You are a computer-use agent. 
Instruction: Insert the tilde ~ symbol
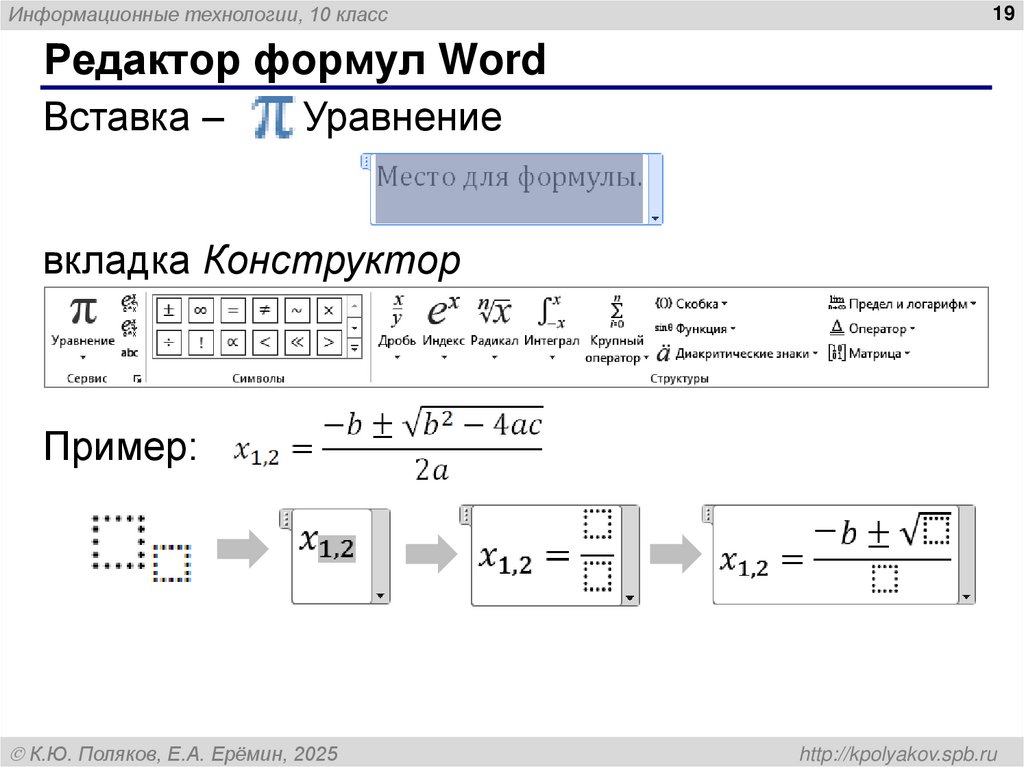click(296, 310)
